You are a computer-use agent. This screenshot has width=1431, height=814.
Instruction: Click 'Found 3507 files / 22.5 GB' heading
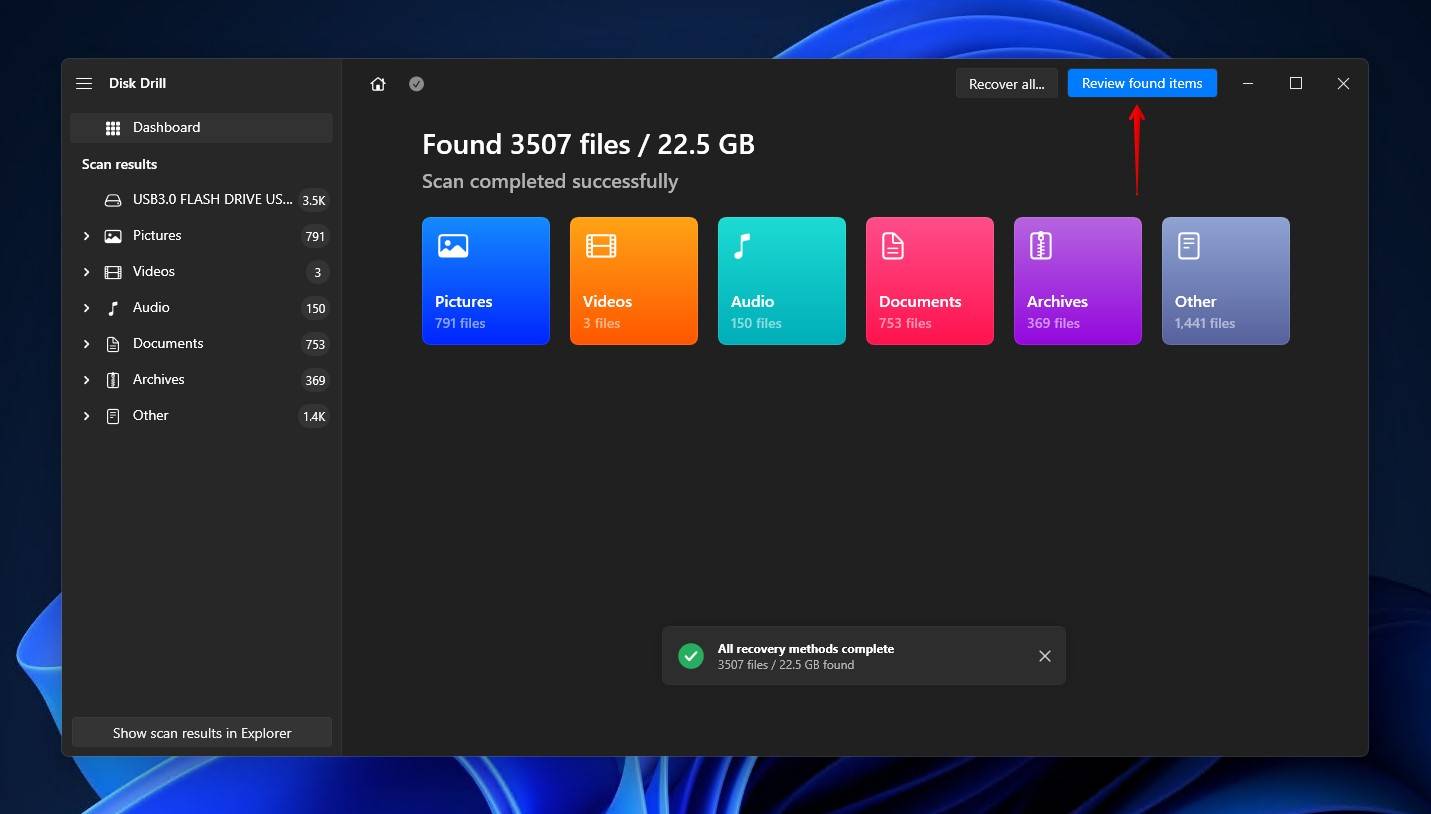pyautogui.click(x=588, y=145)
